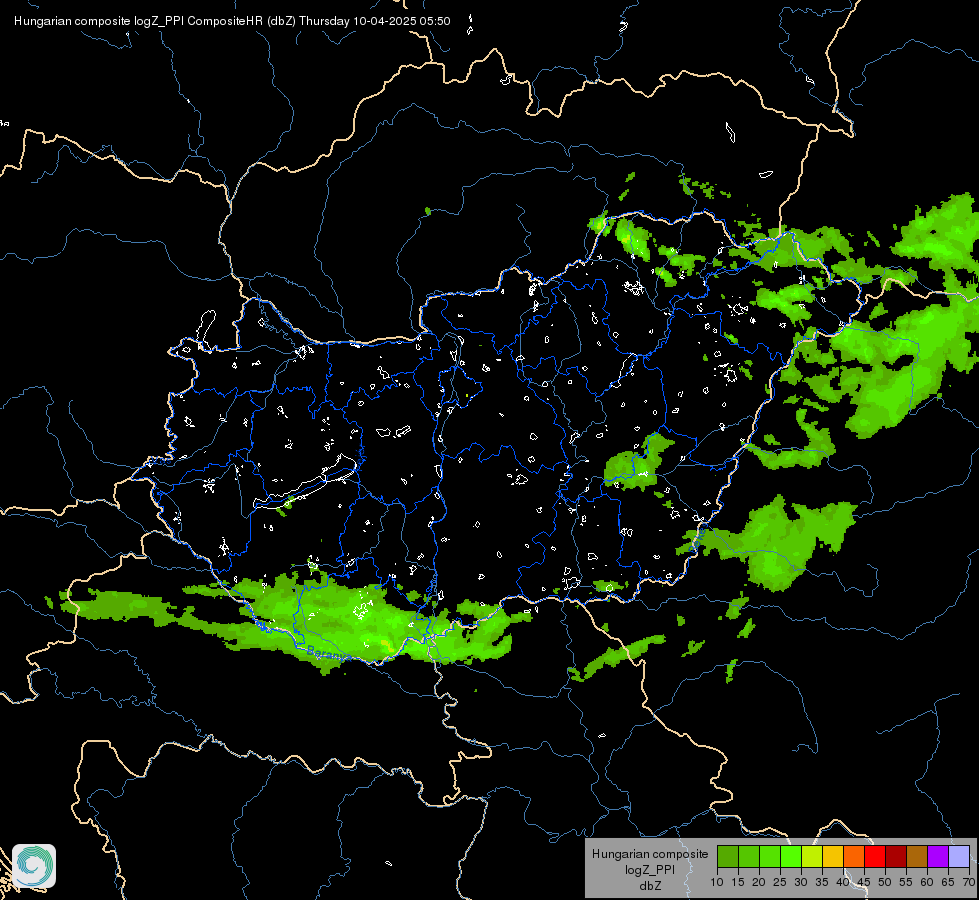Click the spiral weather service logo
Viewport: 979px width, 900px height.
tap(34, 866)
